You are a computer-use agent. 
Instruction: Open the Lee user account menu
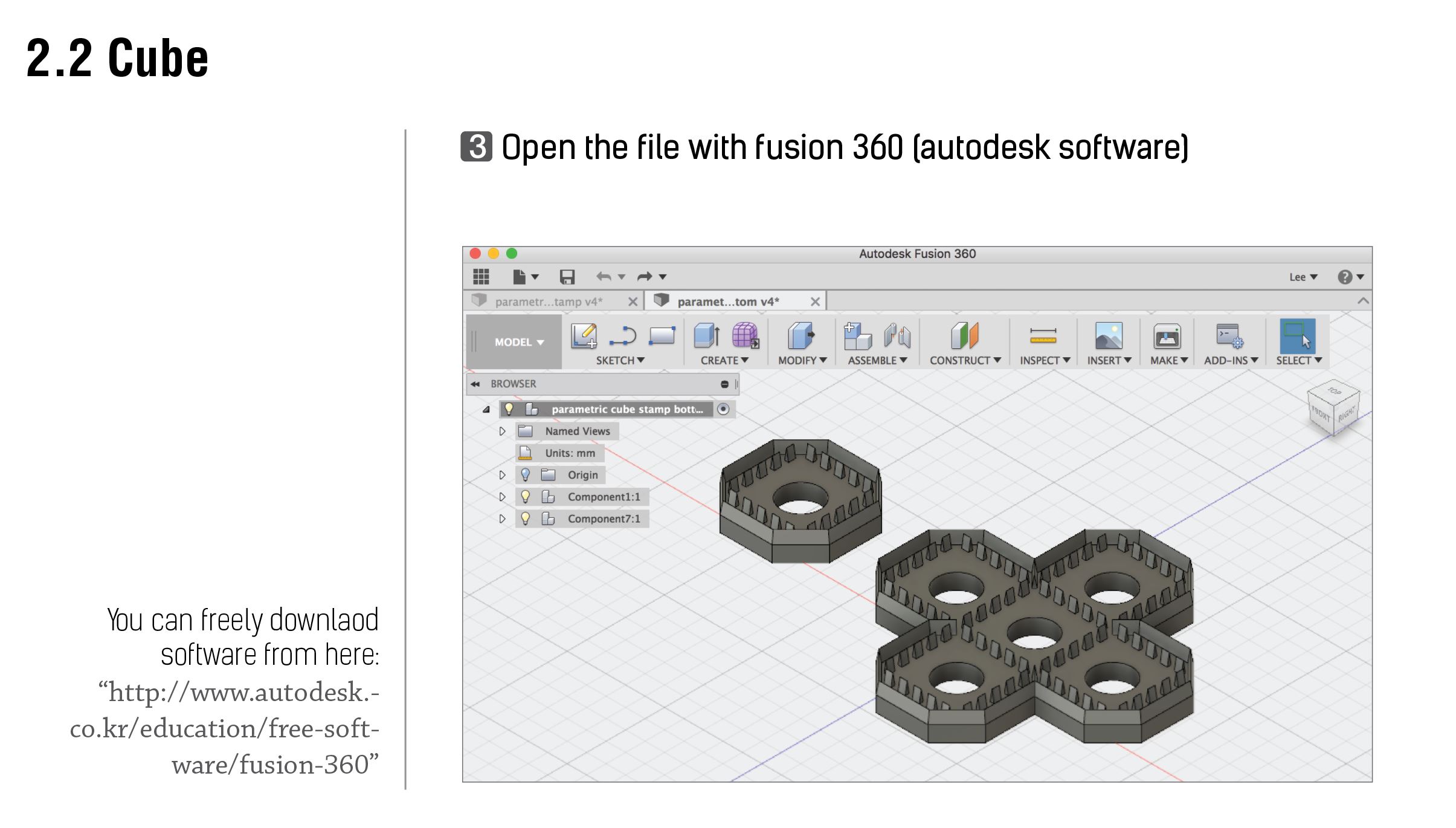[x=1303, y=277]
